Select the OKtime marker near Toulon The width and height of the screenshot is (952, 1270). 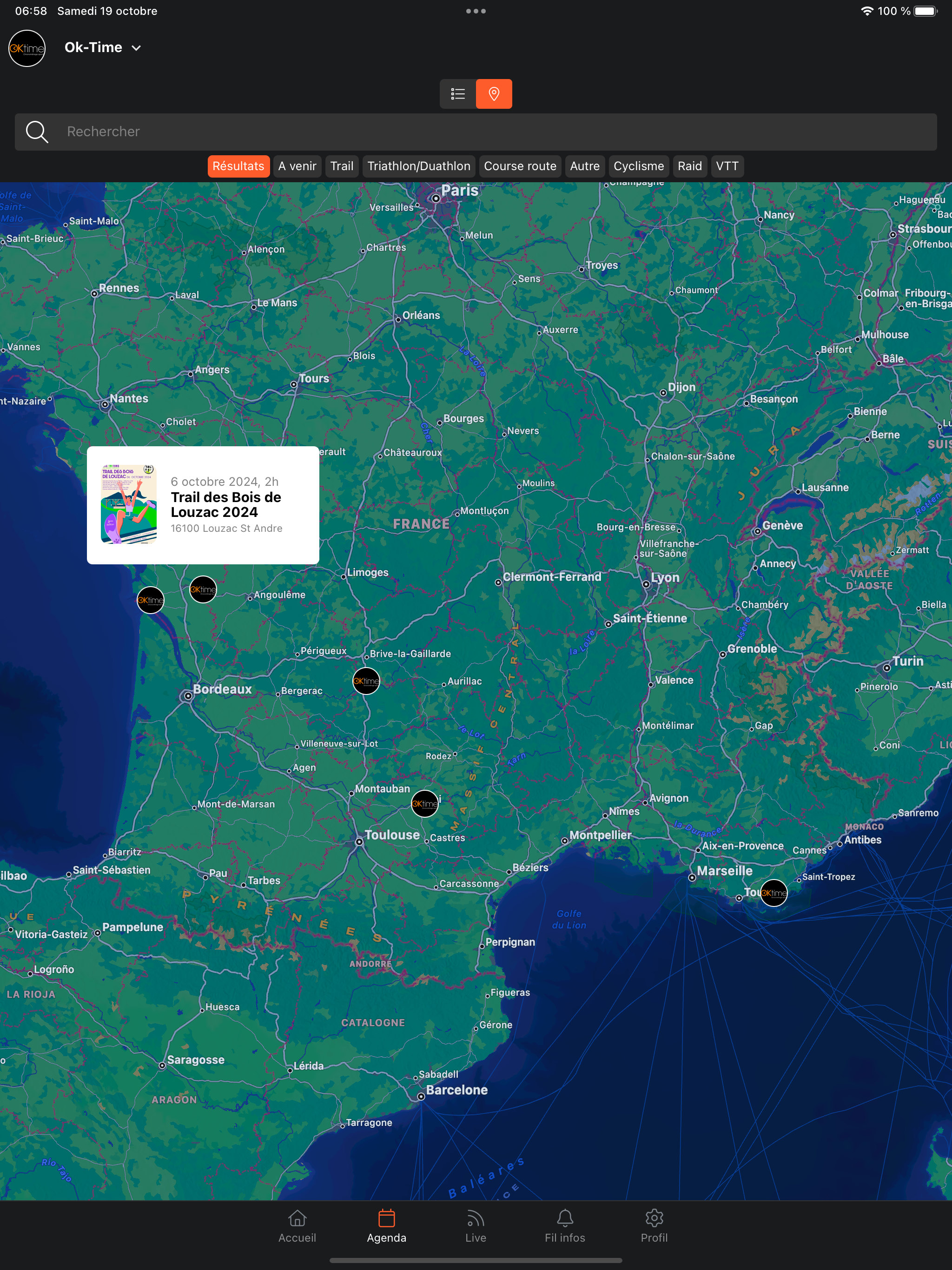774,893
